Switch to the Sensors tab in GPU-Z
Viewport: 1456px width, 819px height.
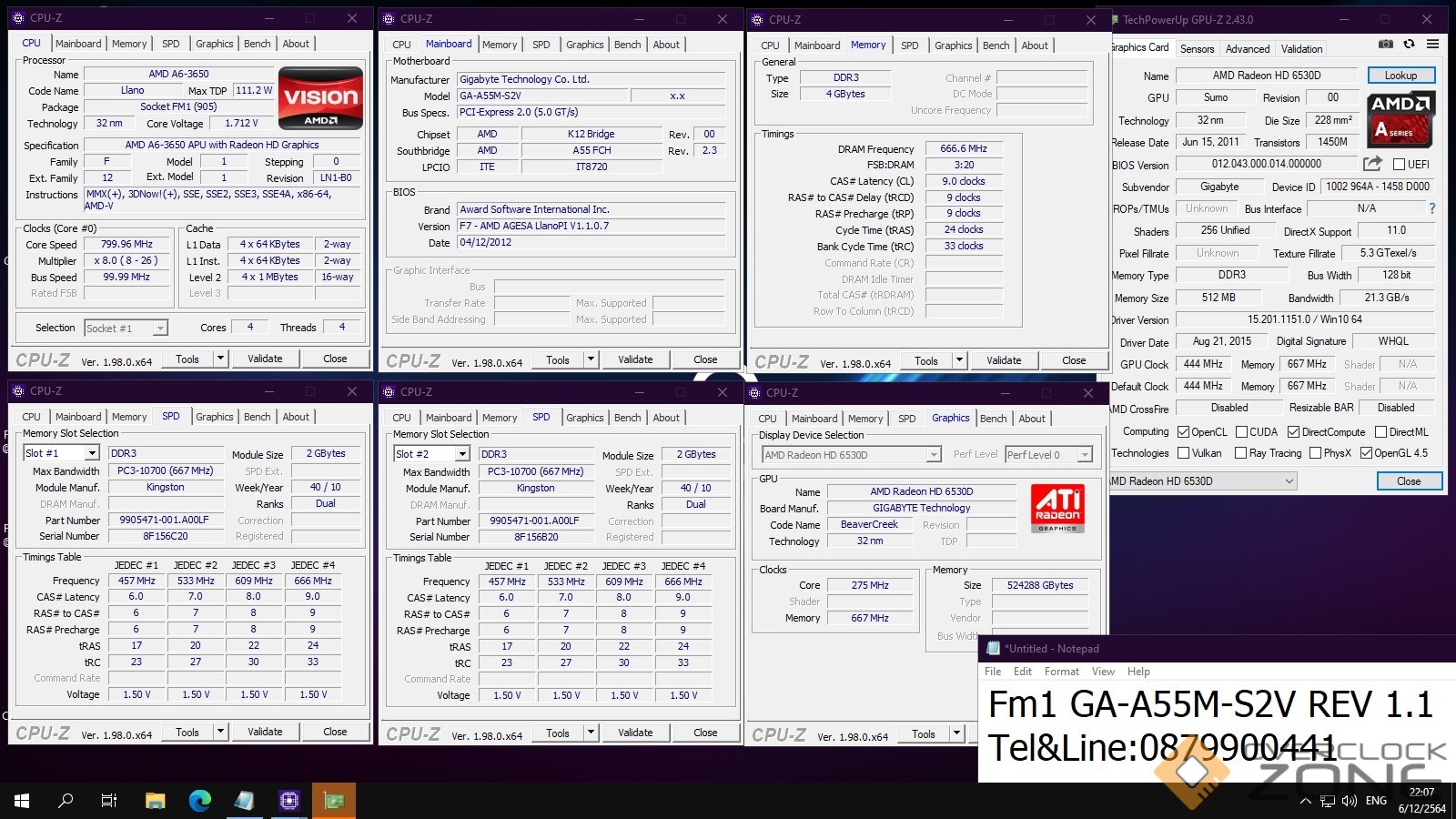1197,49
